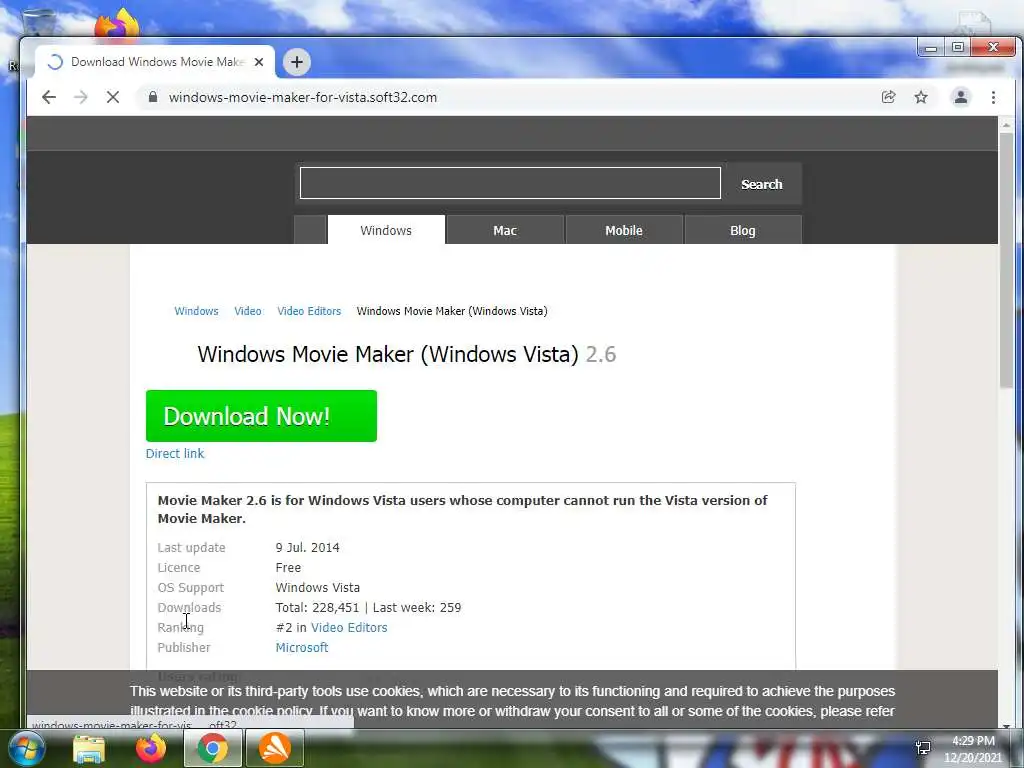This screenshot has height=768, width=1024.
Task: Switch to the Mac site tab
Action: (505, 230)
